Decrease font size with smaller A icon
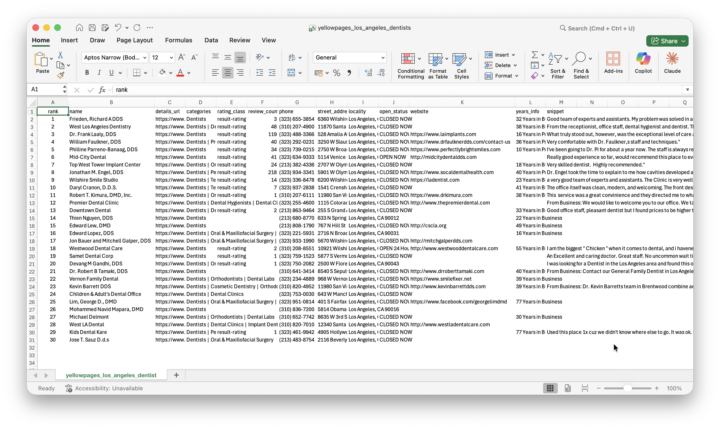The height and width of the screenshot is (430, 720). click(x=194, y=57)
